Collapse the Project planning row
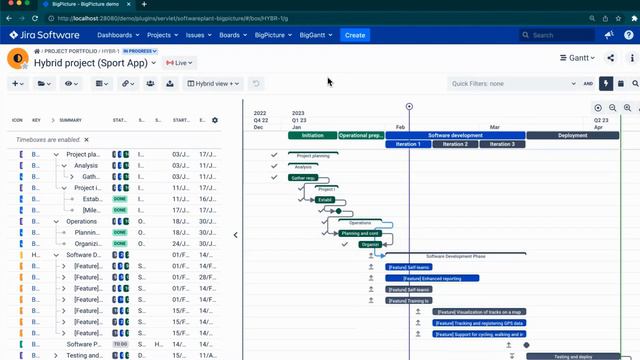The height and width of the screenshot is (360, 640). coord(56,155)
